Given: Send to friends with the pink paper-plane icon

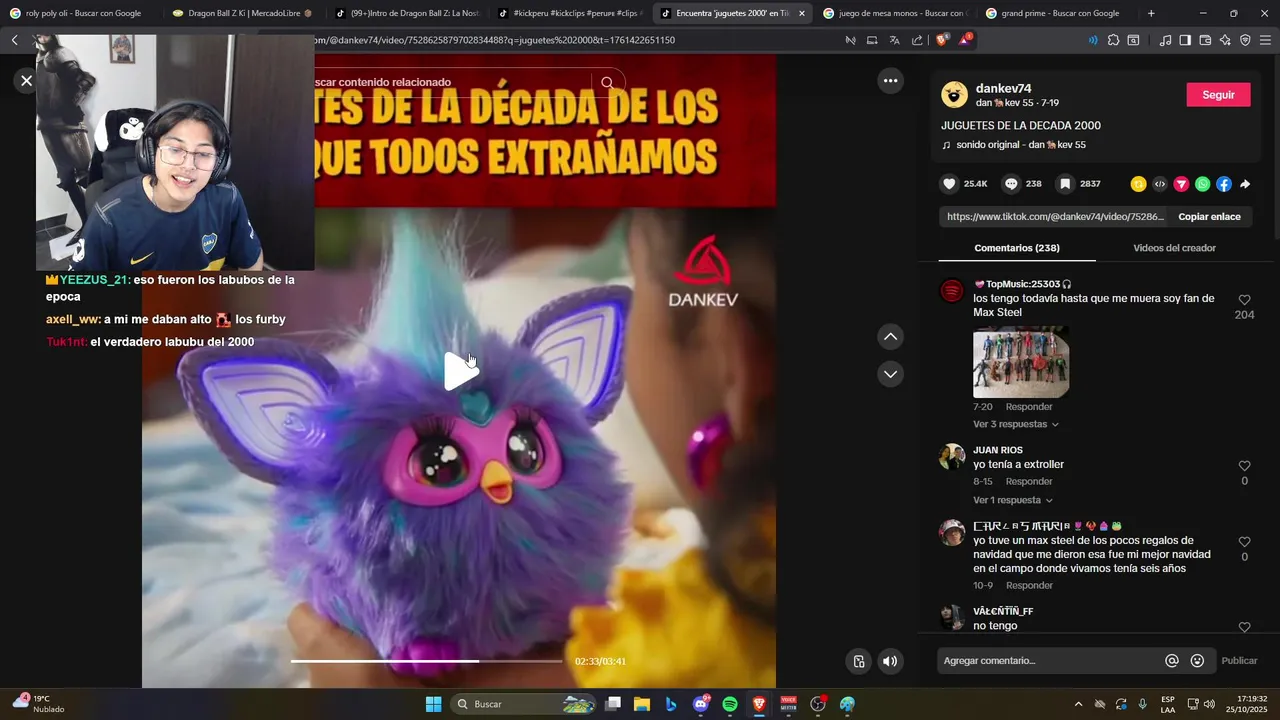Looking at the screenshot, I should click(x=1181, y=184).
